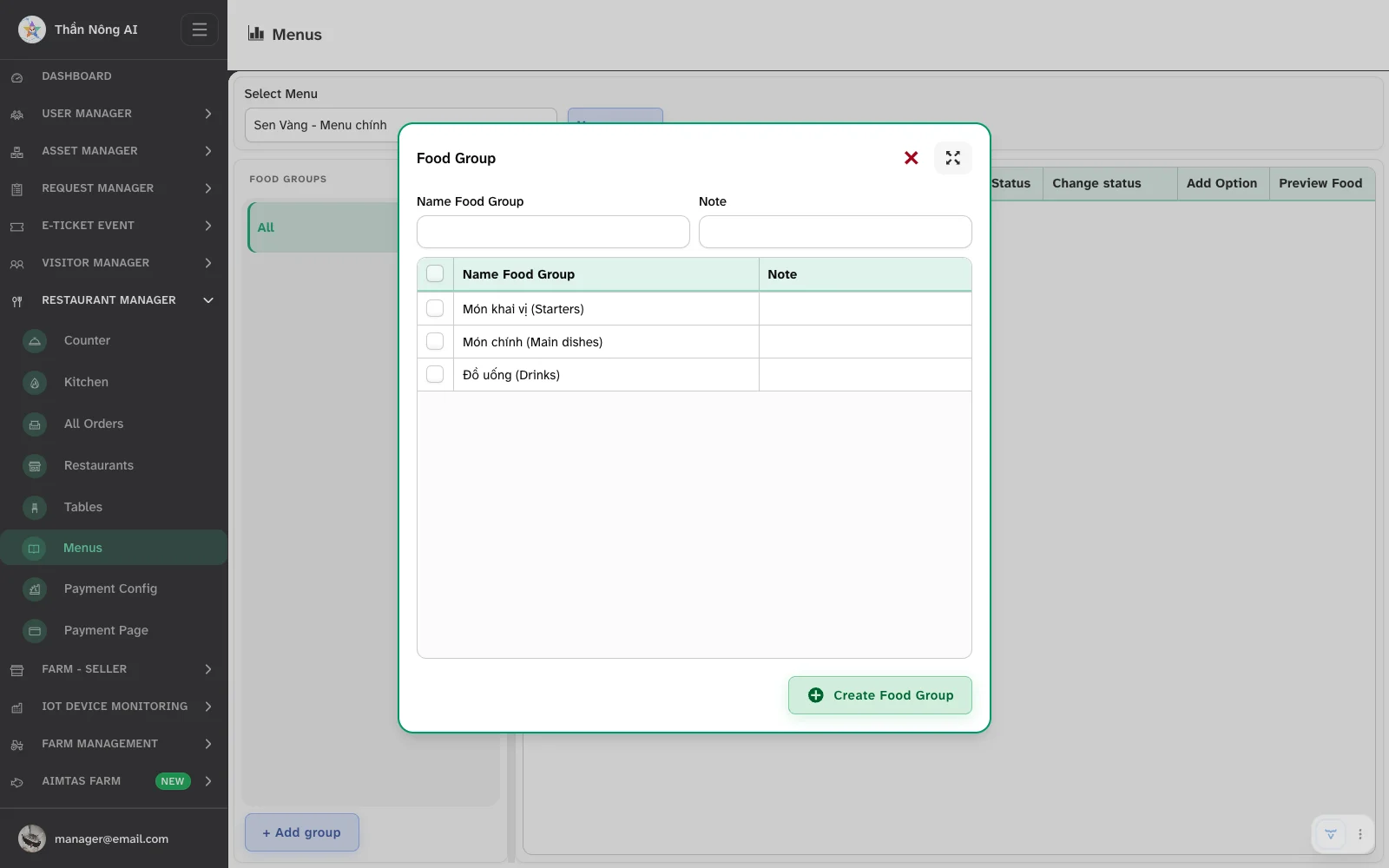Click the IoT Device Monitoring icon
The width and height of the screenshot is (1389, 868).
pyautogui.click(x=16, y=707)
